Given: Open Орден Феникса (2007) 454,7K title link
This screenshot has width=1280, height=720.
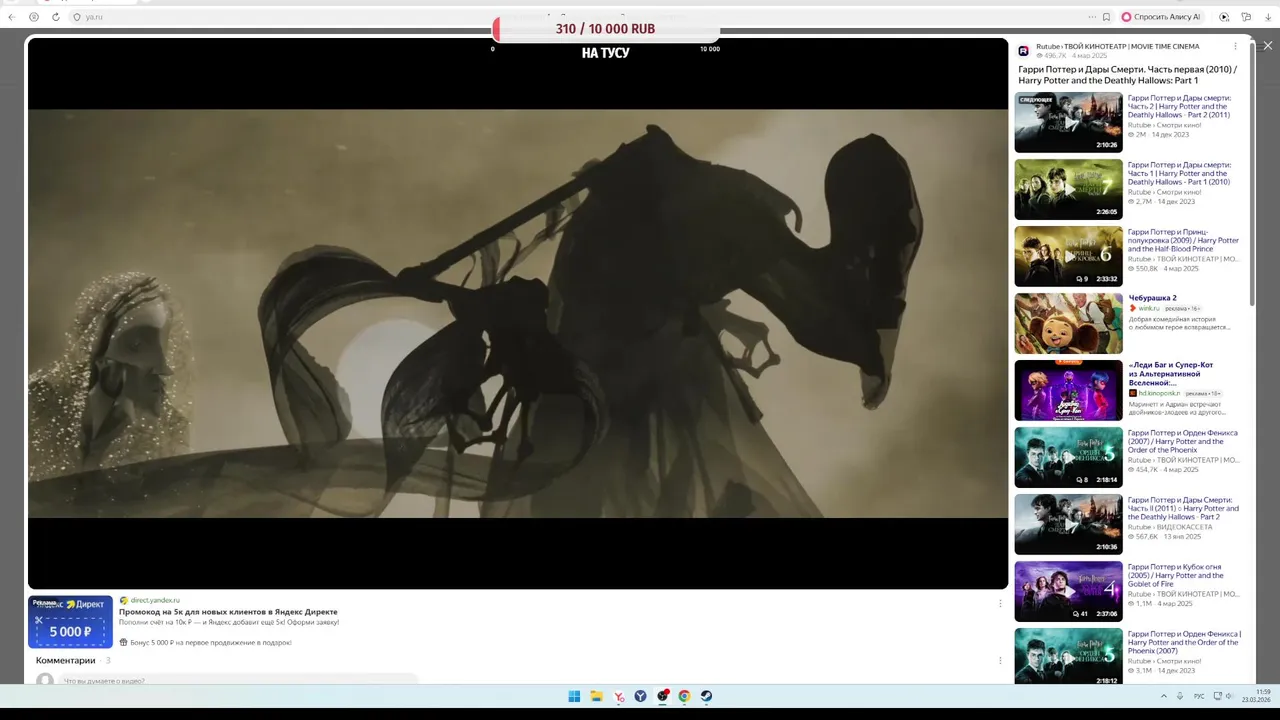Looking at the screenshot, I should pyautogui.click(x=1182, y=441).
